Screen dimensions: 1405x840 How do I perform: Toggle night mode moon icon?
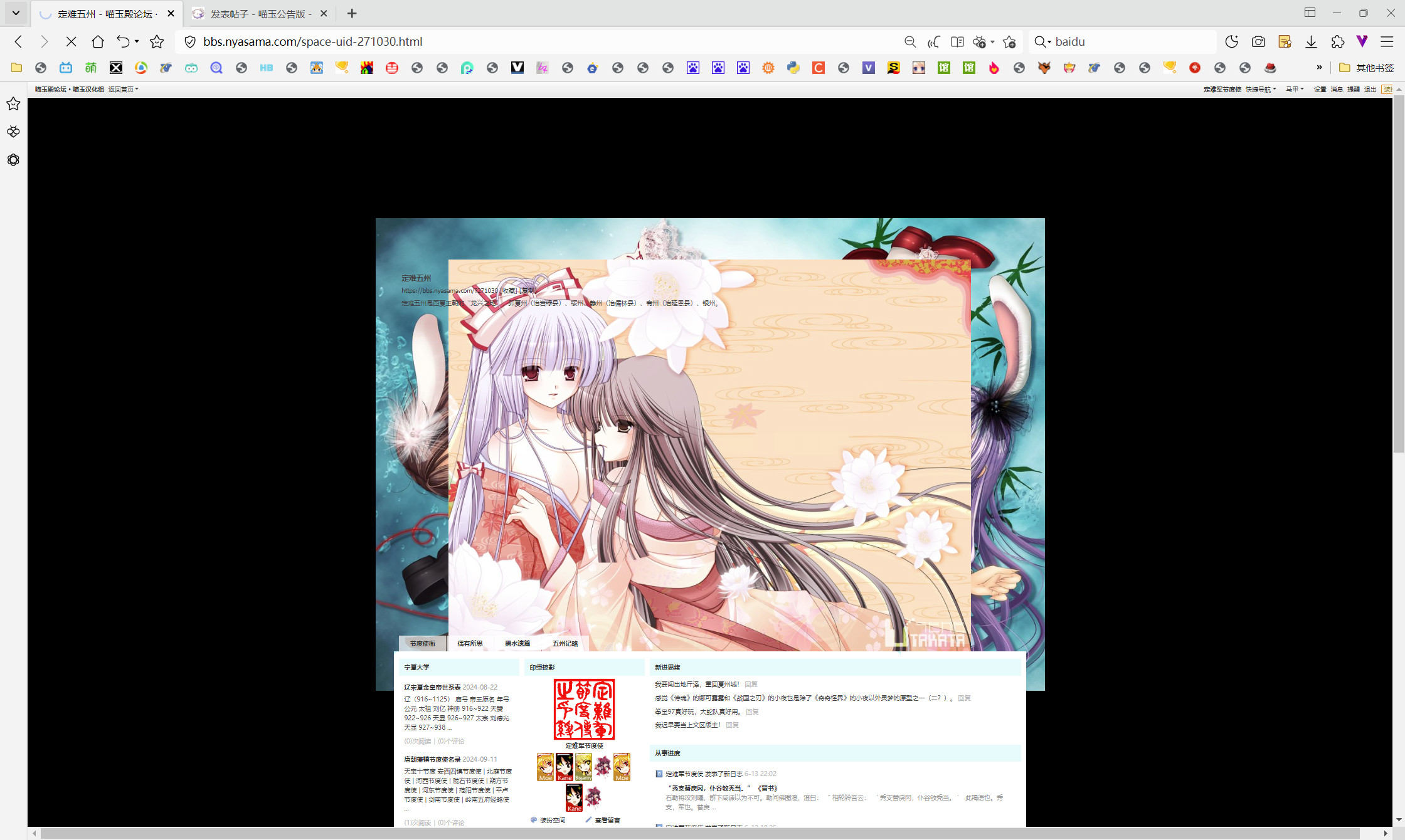[x=1231, y=42]
